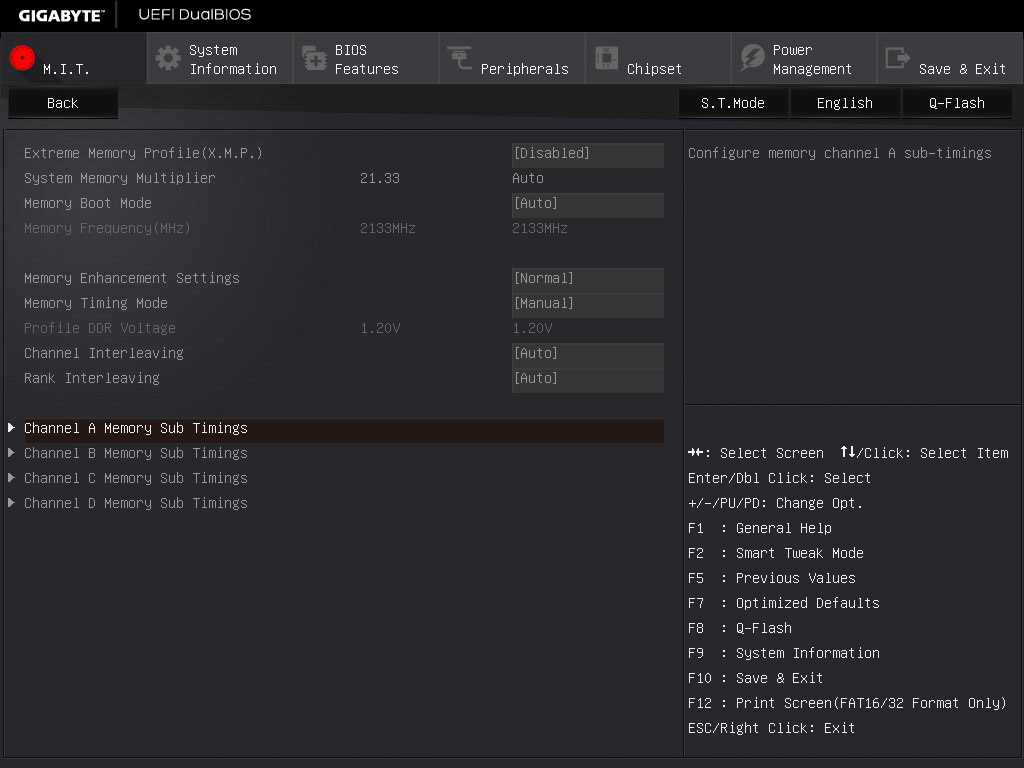The height and width of the screenshot is (768, 1024).
Task: Open the Channel Interleaving dropdown
Action: [x=587, y=354]
